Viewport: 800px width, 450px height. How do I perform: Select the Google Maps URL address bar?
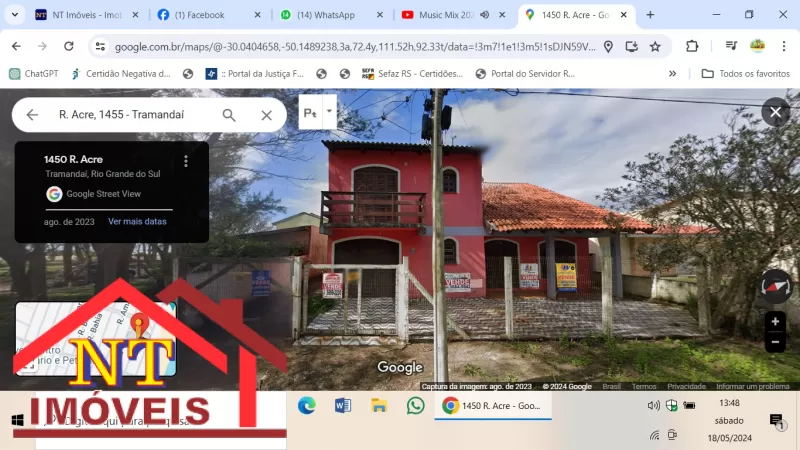tap(355, 47)
